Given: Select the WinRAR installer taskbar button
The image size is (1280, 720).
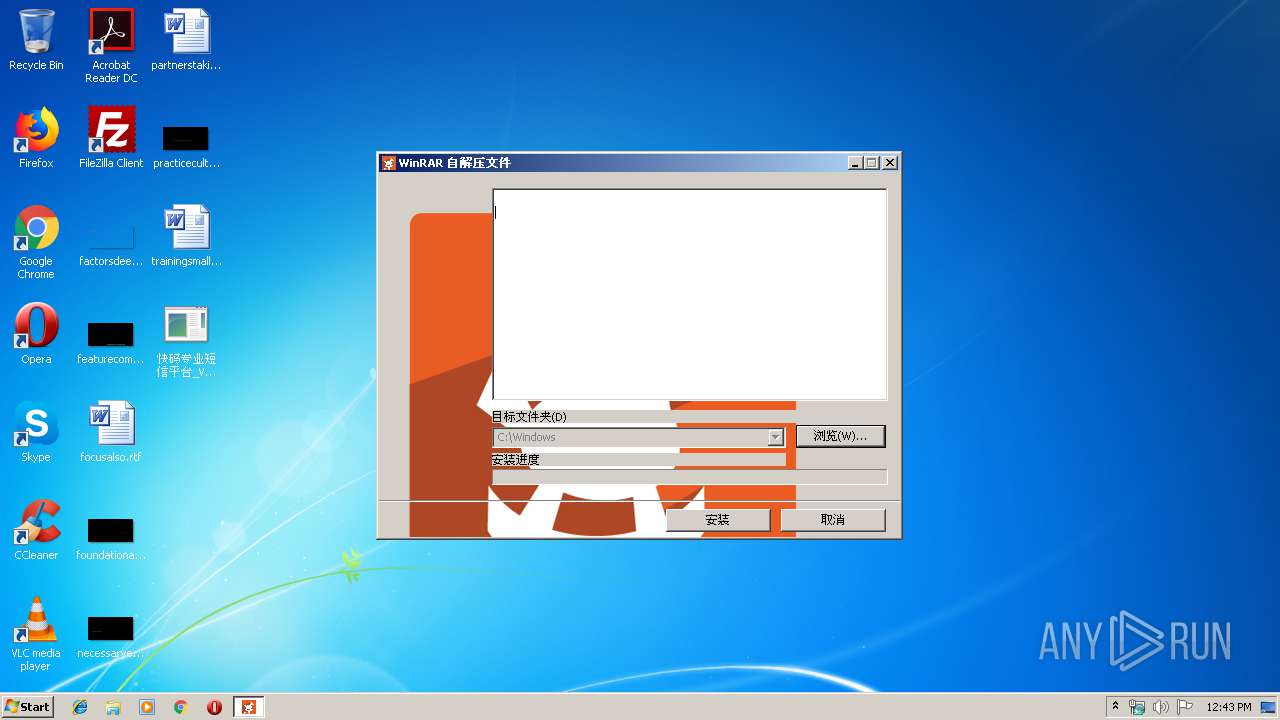Looking at the screenshot, I should pyautogui.click(x=249, y=707).
